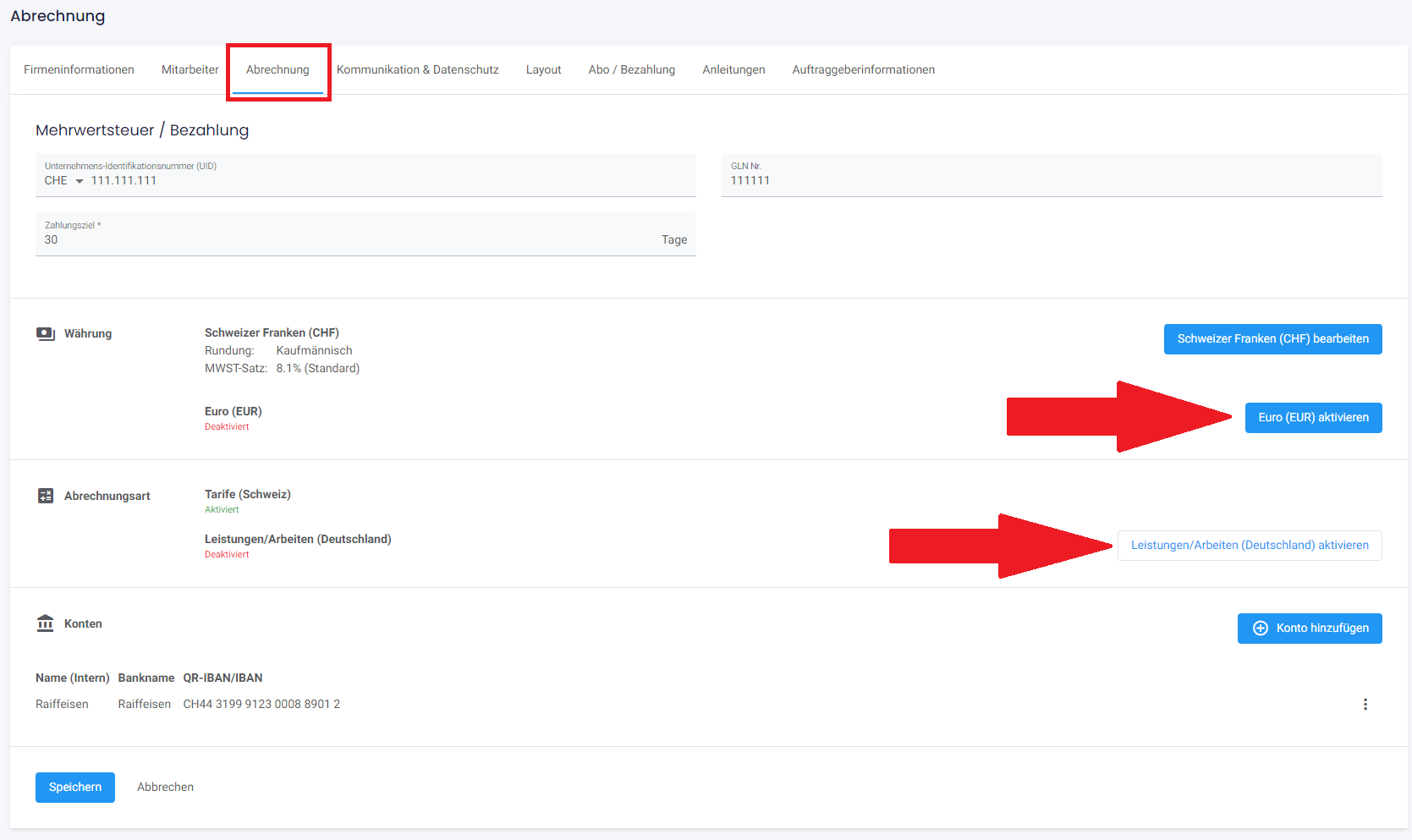Click Schweizer Franken (CHF) bearbeiten button
The image size is (1412, 840).
coord(1272,338)
